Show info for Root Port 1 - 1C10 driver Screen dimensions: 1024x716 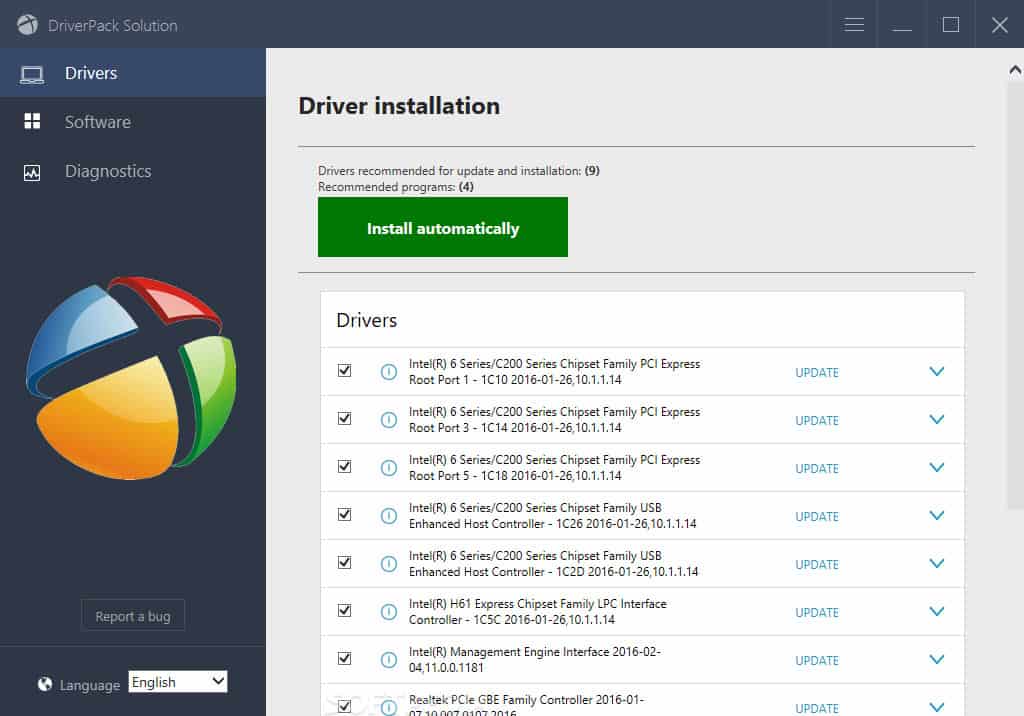tap(389, 372)
